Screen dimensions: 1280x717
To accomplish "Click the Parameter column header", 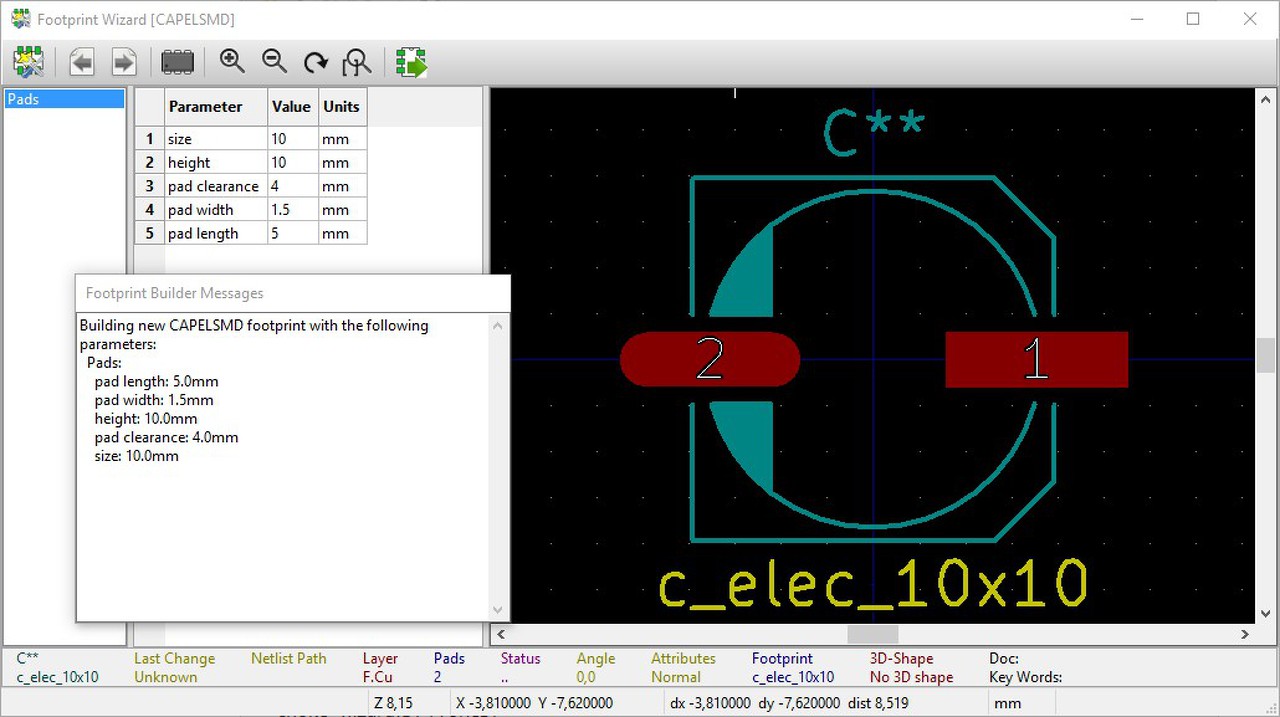I will pyautogui.click(x=216, y=107).
